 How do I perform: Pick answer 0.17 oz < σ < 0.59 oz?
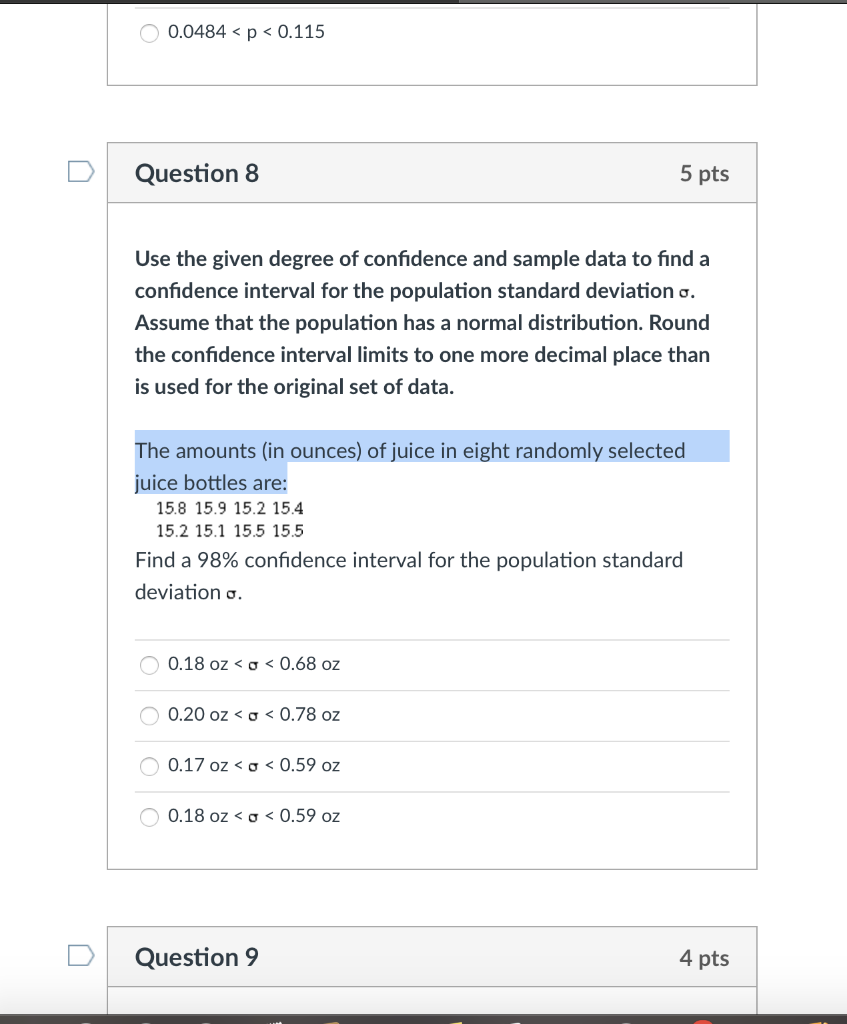click(150, 766)
